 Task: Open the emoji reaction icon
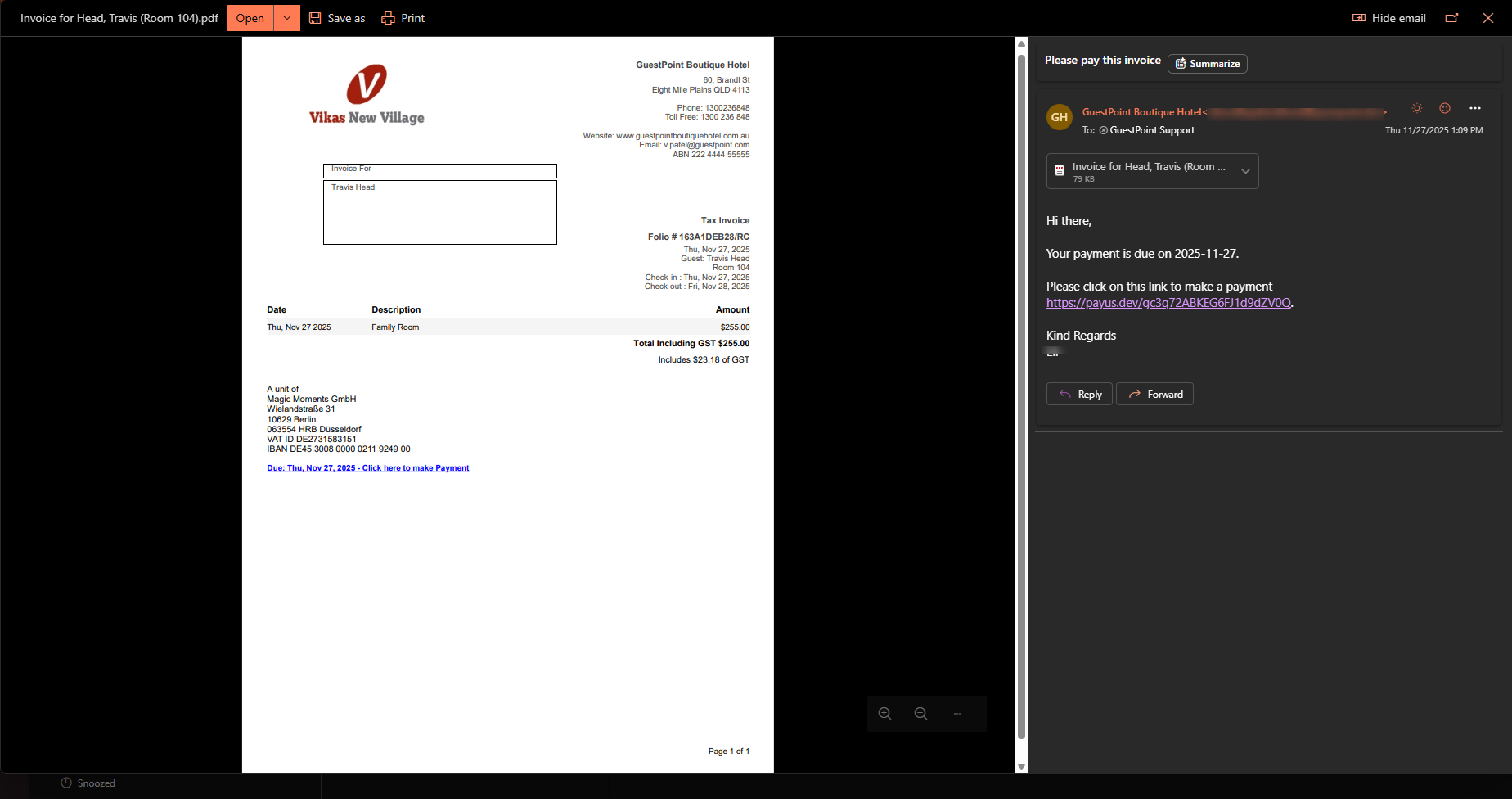point(1445,108)
